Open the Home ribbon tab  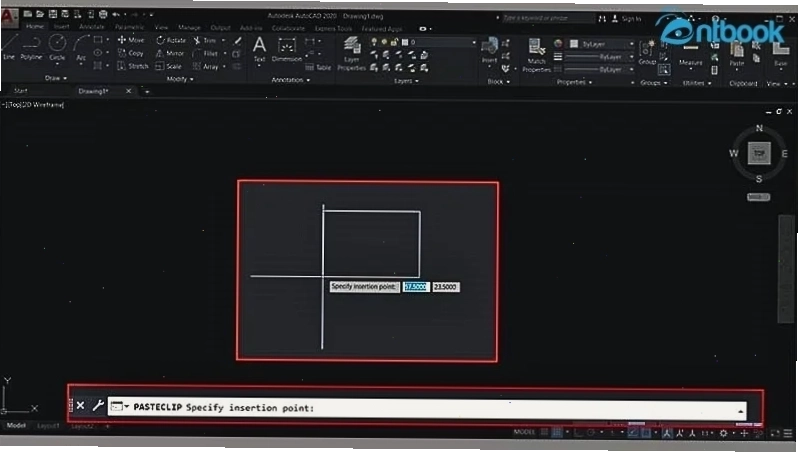35,26
